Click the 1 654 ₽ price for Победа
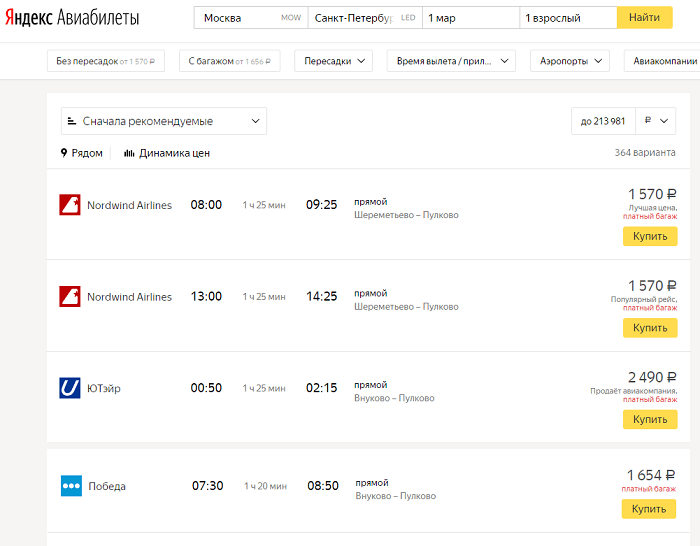700x546 pixels. pos(651,475)
